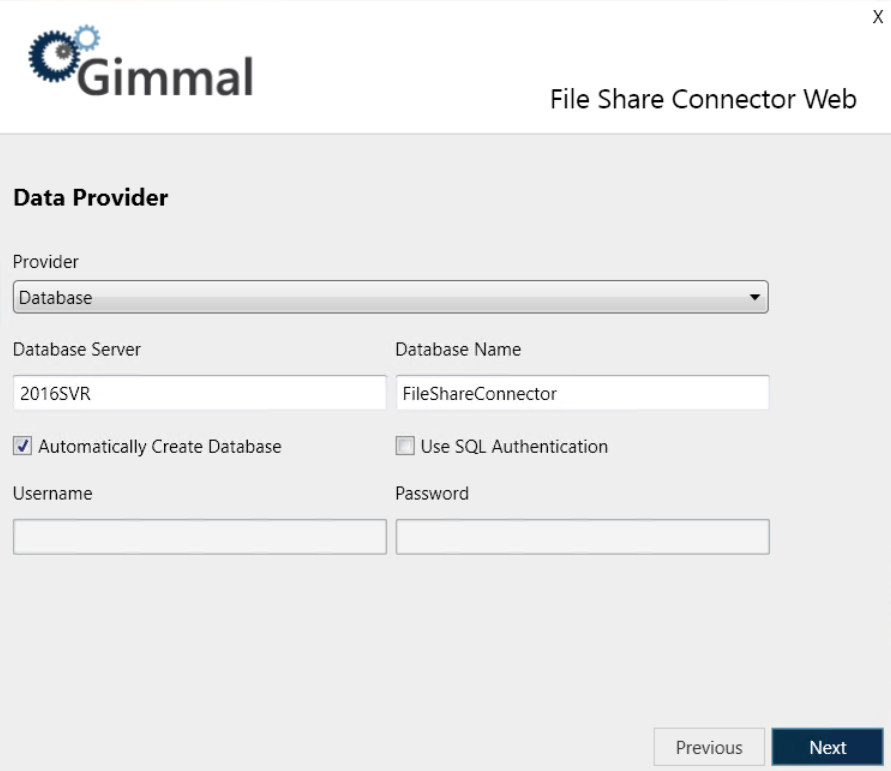Screen dimensions: 891x771
Task: Uncheck Automatically Create Database
Action: pyautogui.click(x=22, y=446)
